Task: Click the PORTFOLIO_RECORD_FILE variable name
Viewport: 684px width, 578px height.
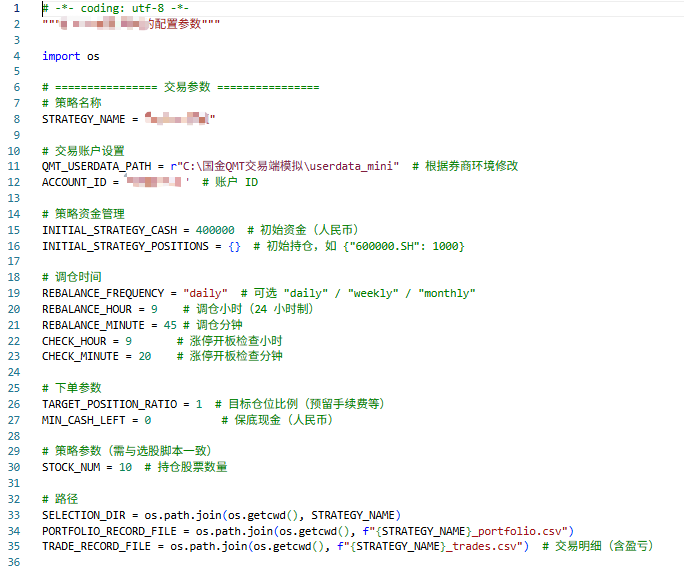Action: (109, 530)
